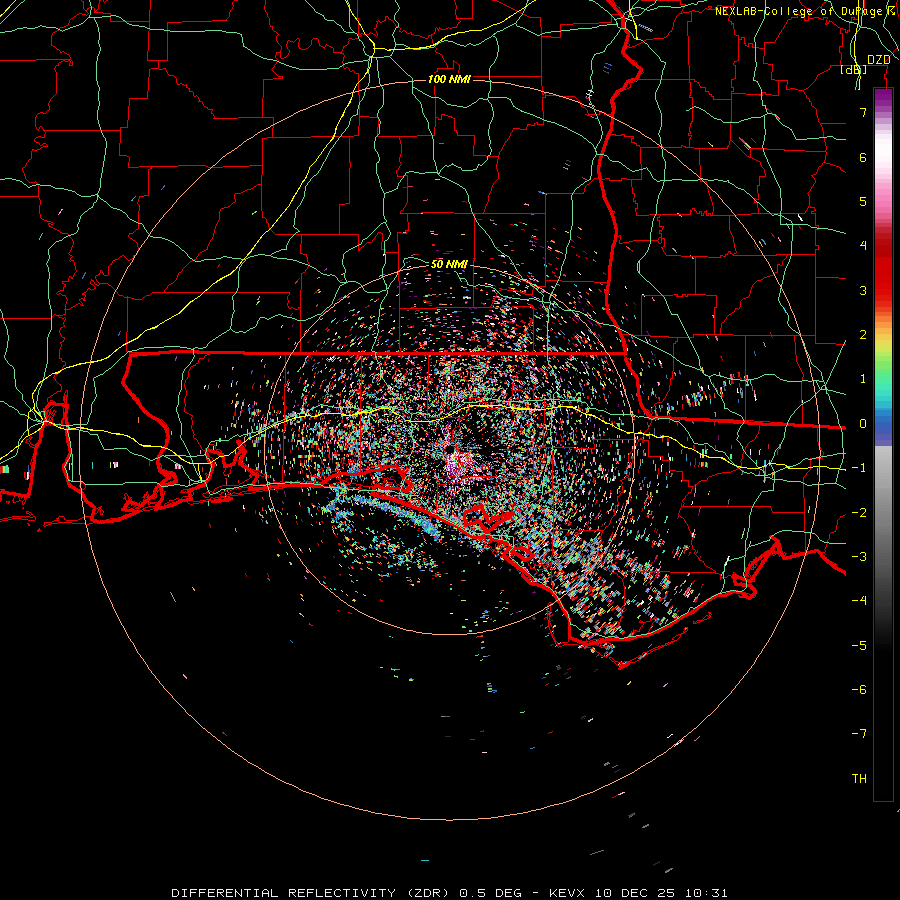Screen dimensions: 900x900
Task: Click the '0' value on color scale
Action: (x=863, y=424)
